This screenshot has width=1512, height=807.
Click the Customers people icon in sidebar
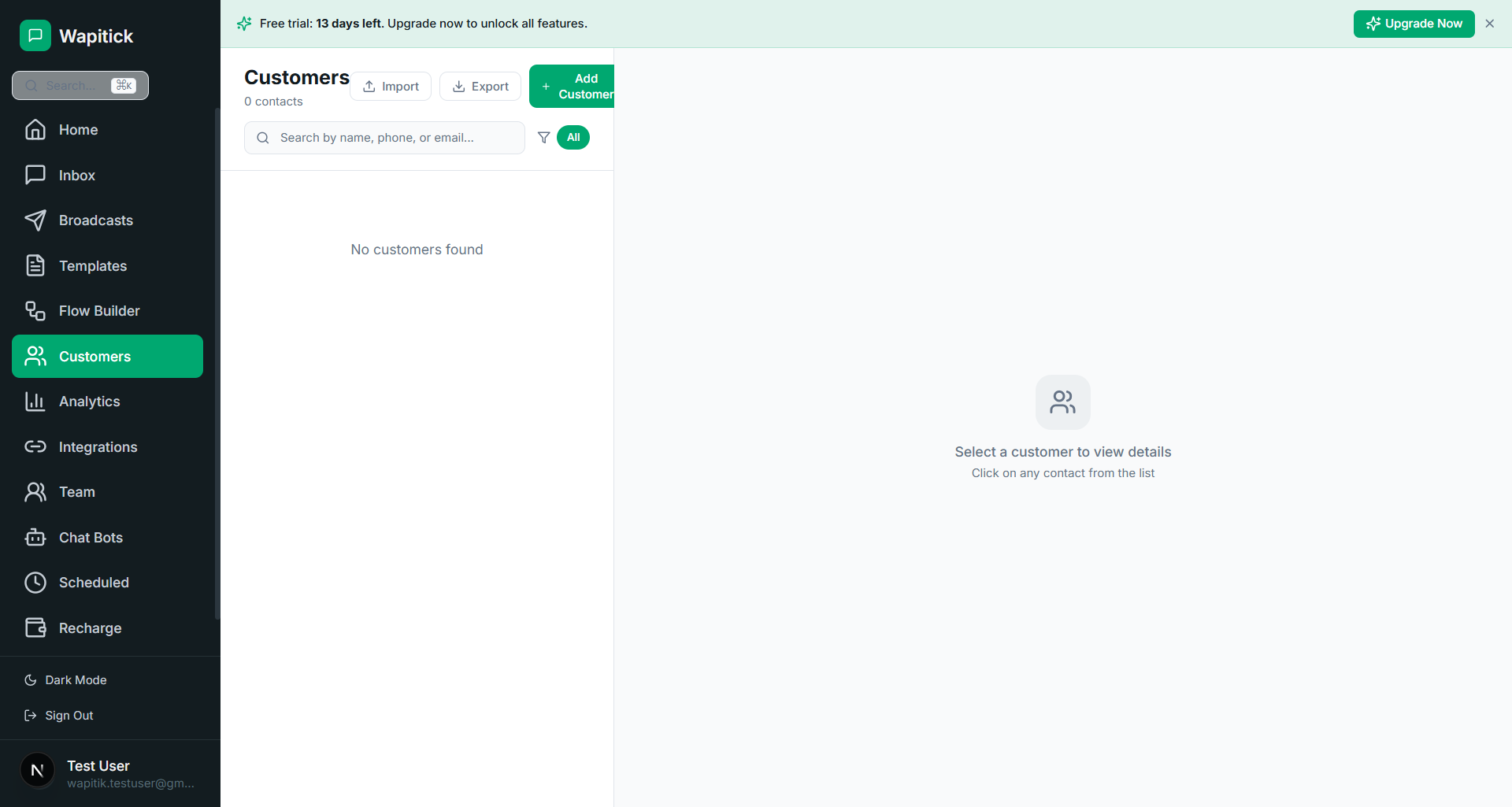tap(35, 356)
